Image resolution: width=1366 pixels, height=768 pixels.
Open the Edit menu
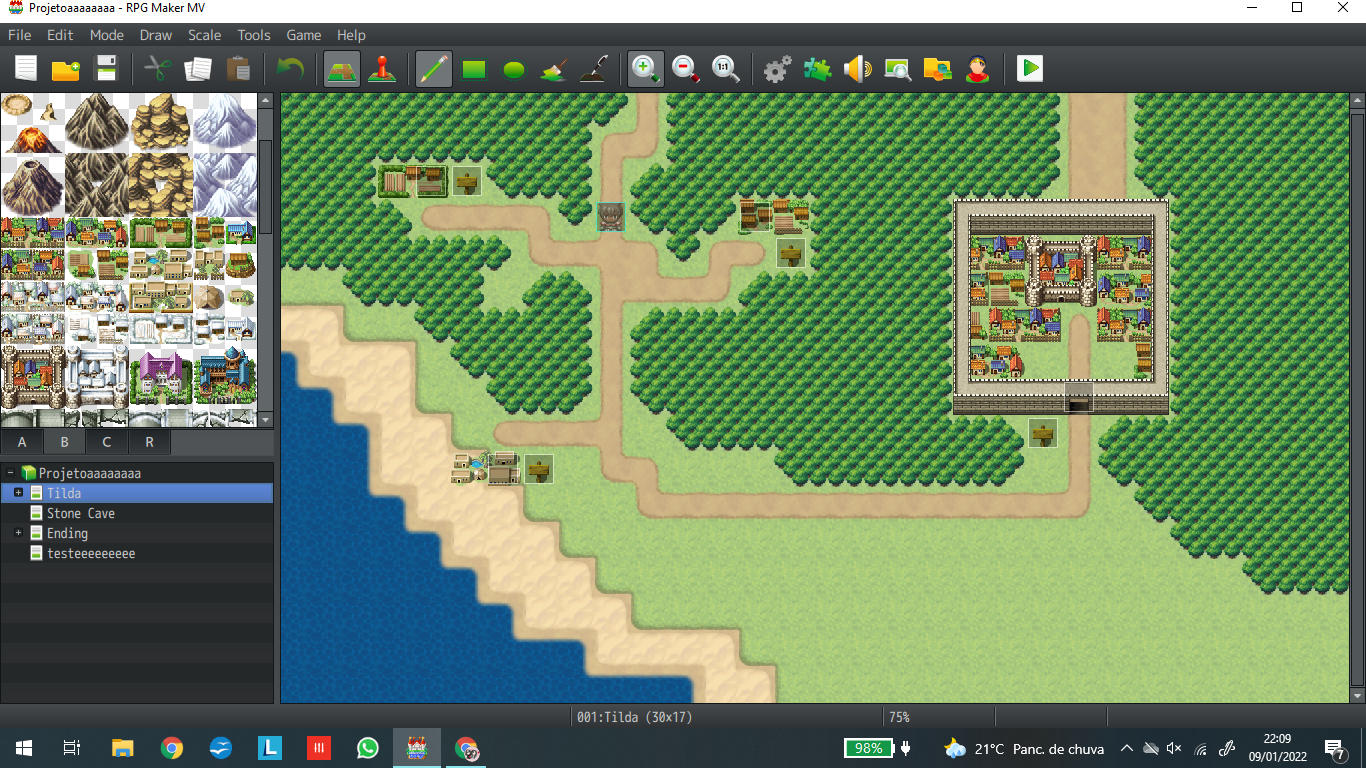click(60, 35)
